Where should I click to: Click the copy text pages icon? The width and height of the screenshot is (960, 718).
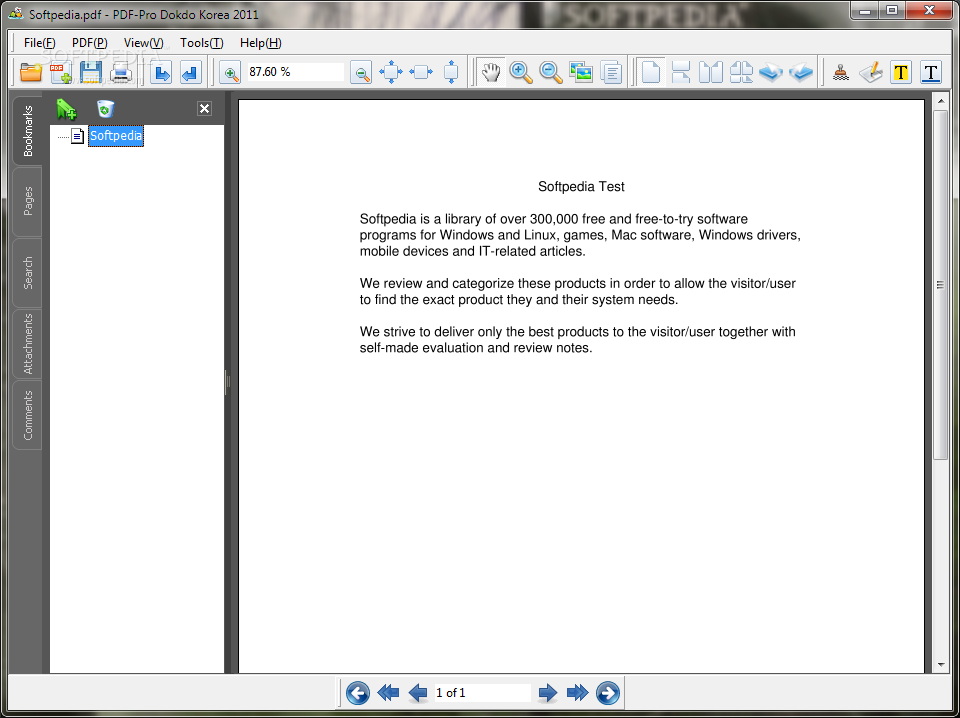pos(611,72)
